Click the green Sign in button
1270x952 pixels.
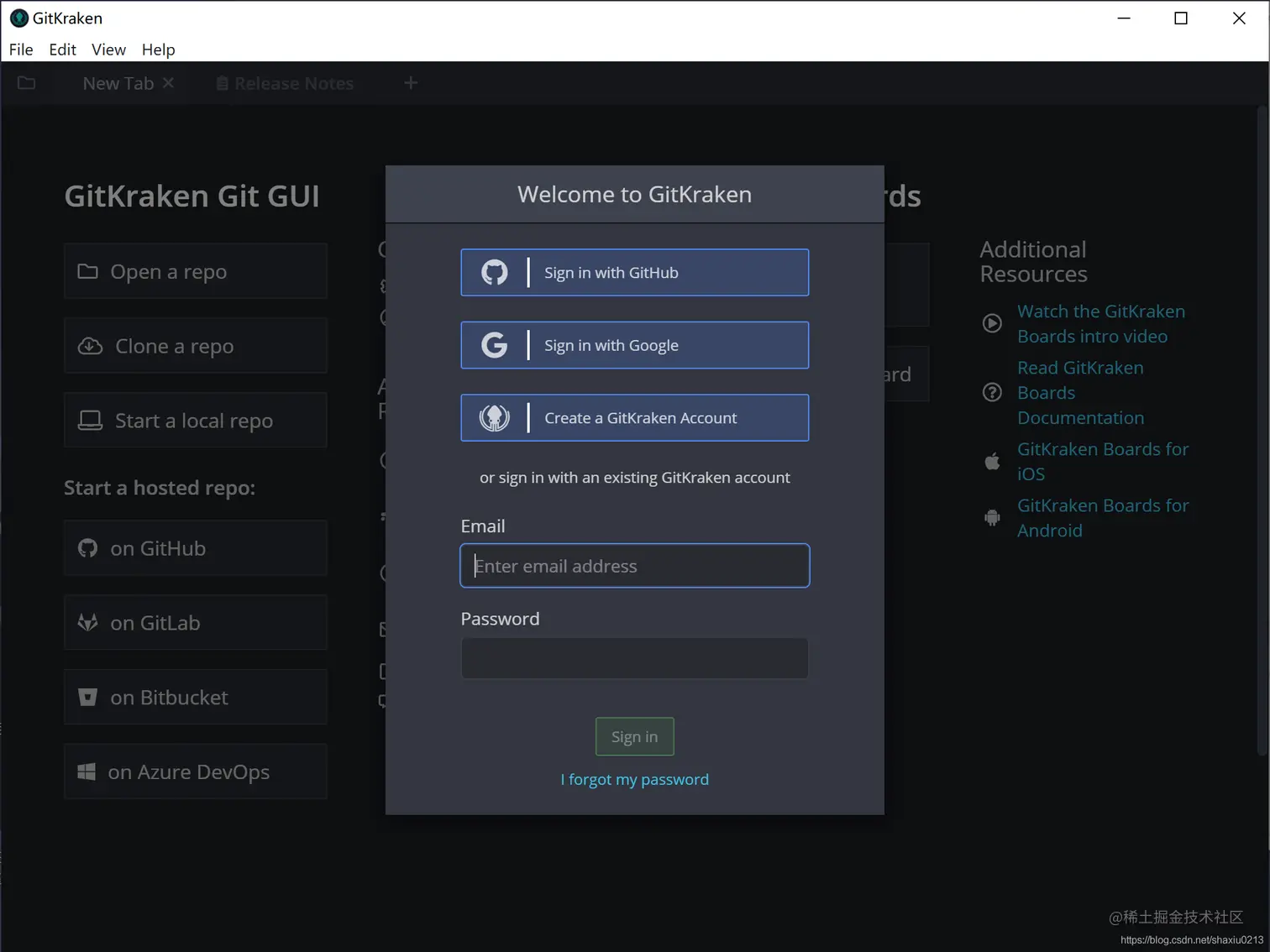[x=635, y=736]
